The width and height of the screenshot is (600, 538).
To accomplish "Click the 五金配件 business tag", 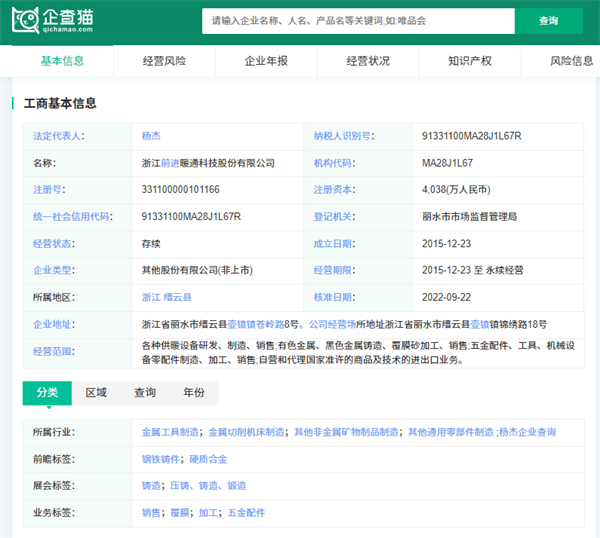I will tap(245, 513).
